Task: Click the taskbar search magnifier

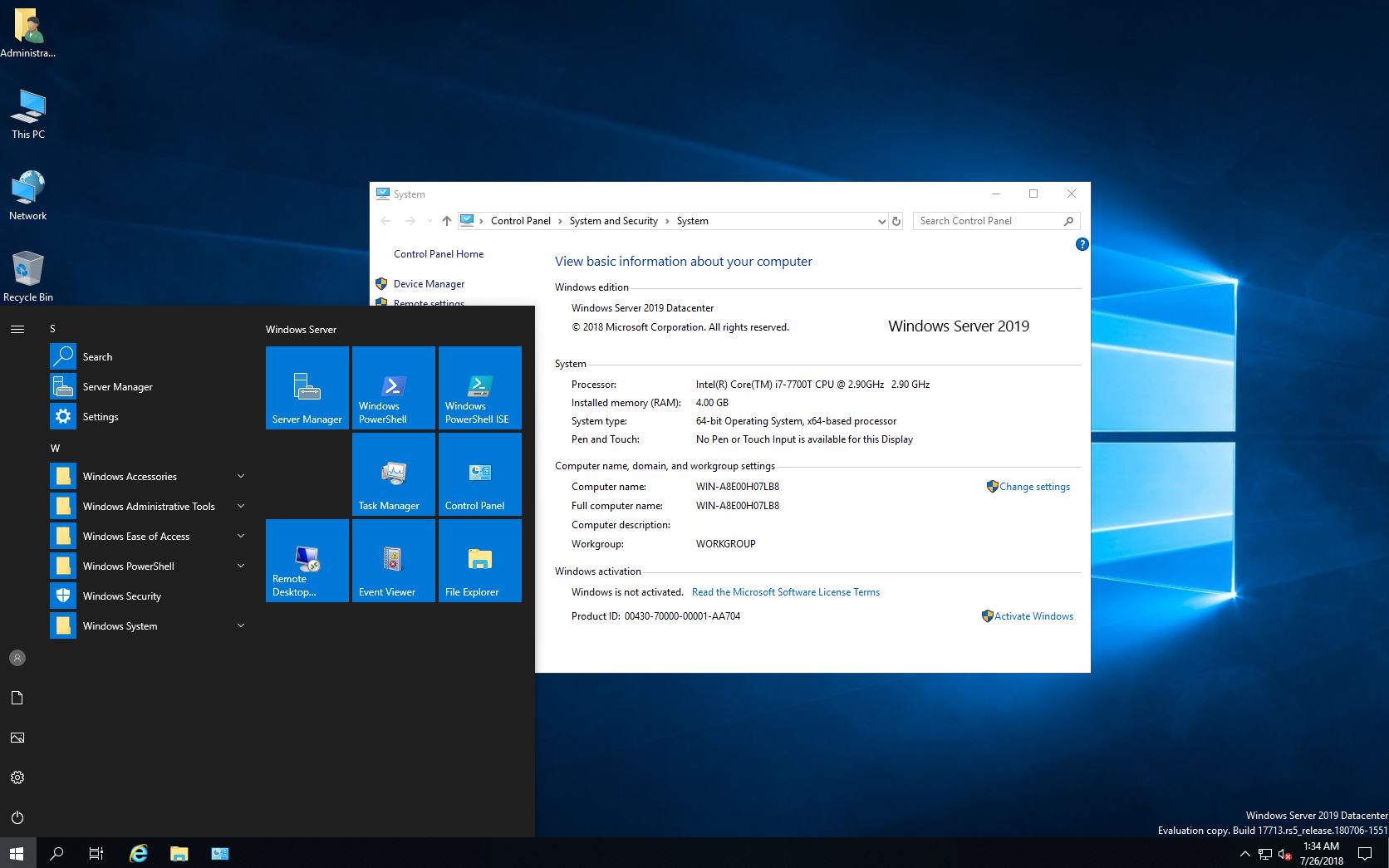Action: point(56,853)
